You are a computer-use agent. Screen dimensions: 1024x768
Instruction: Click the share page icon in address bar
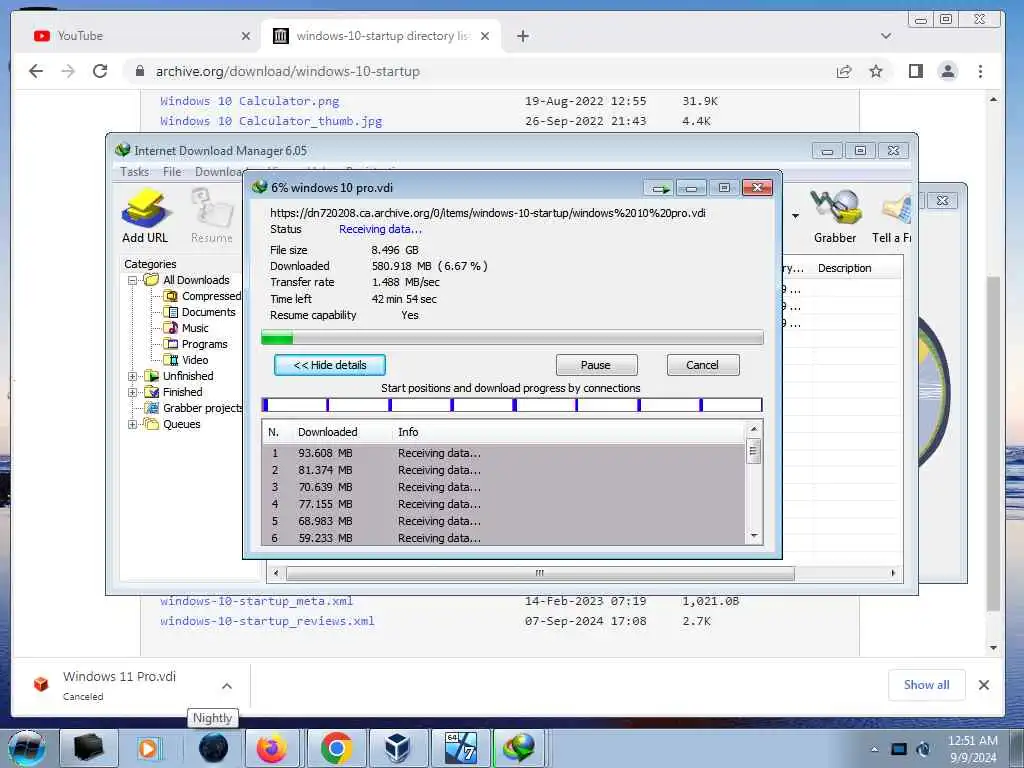click(x=844, y=71)
